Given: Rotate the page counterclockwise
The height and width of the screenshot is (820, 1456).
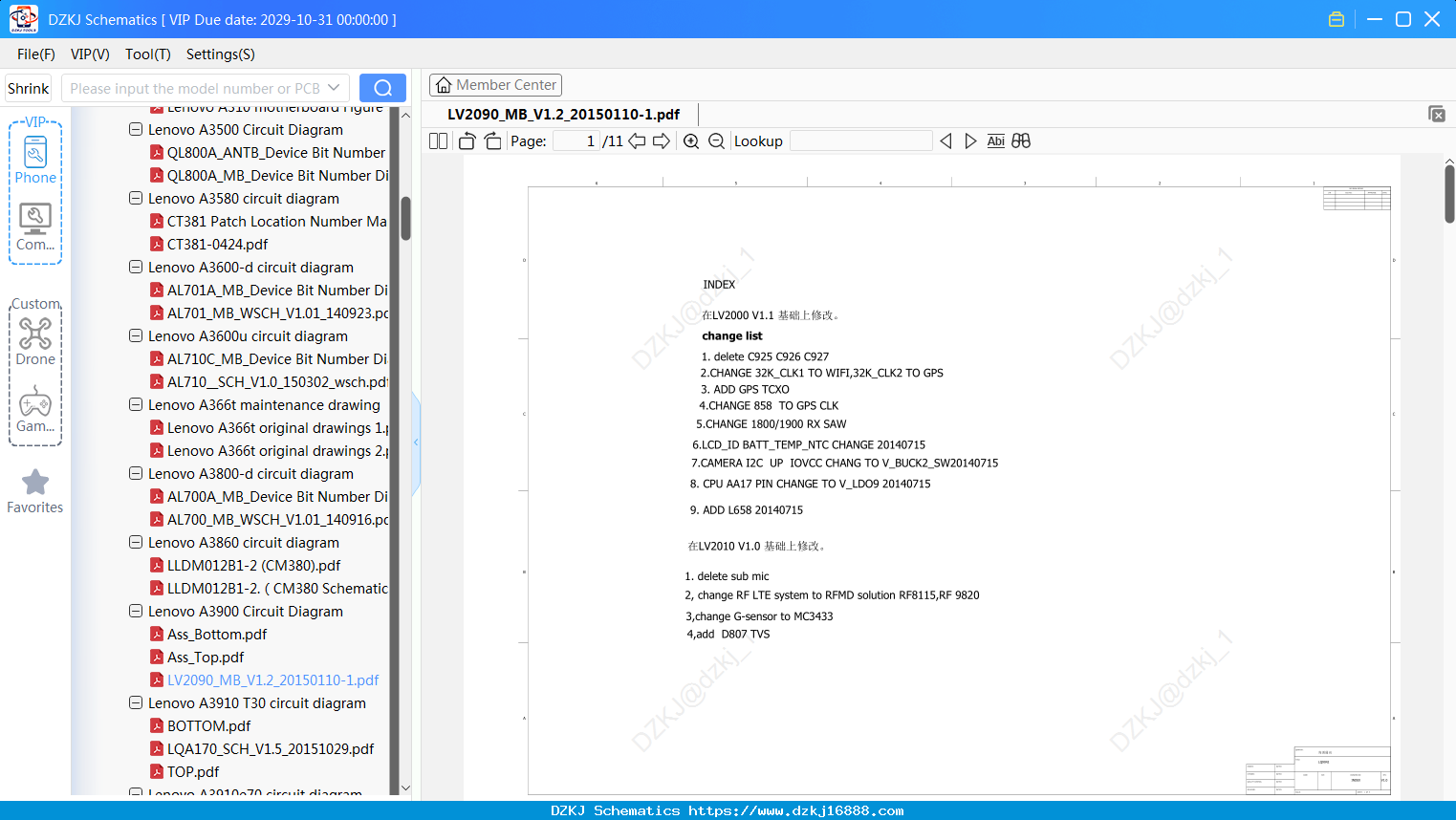Looking at the screenshot, I should 467,141.
